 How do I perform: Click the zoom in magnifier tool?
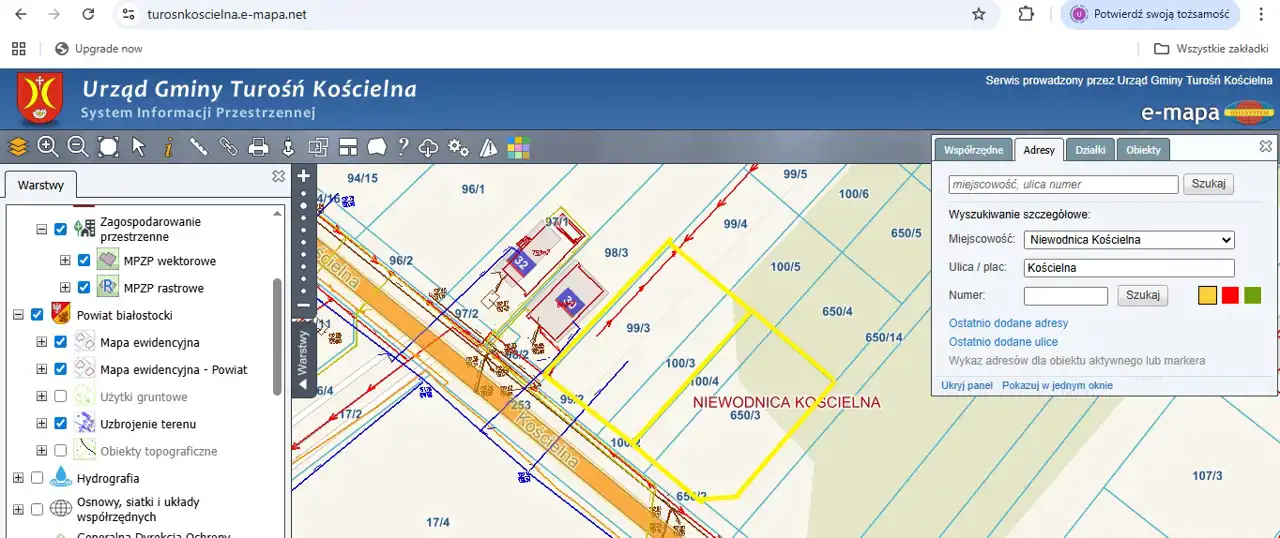click(x=48, y=147)
